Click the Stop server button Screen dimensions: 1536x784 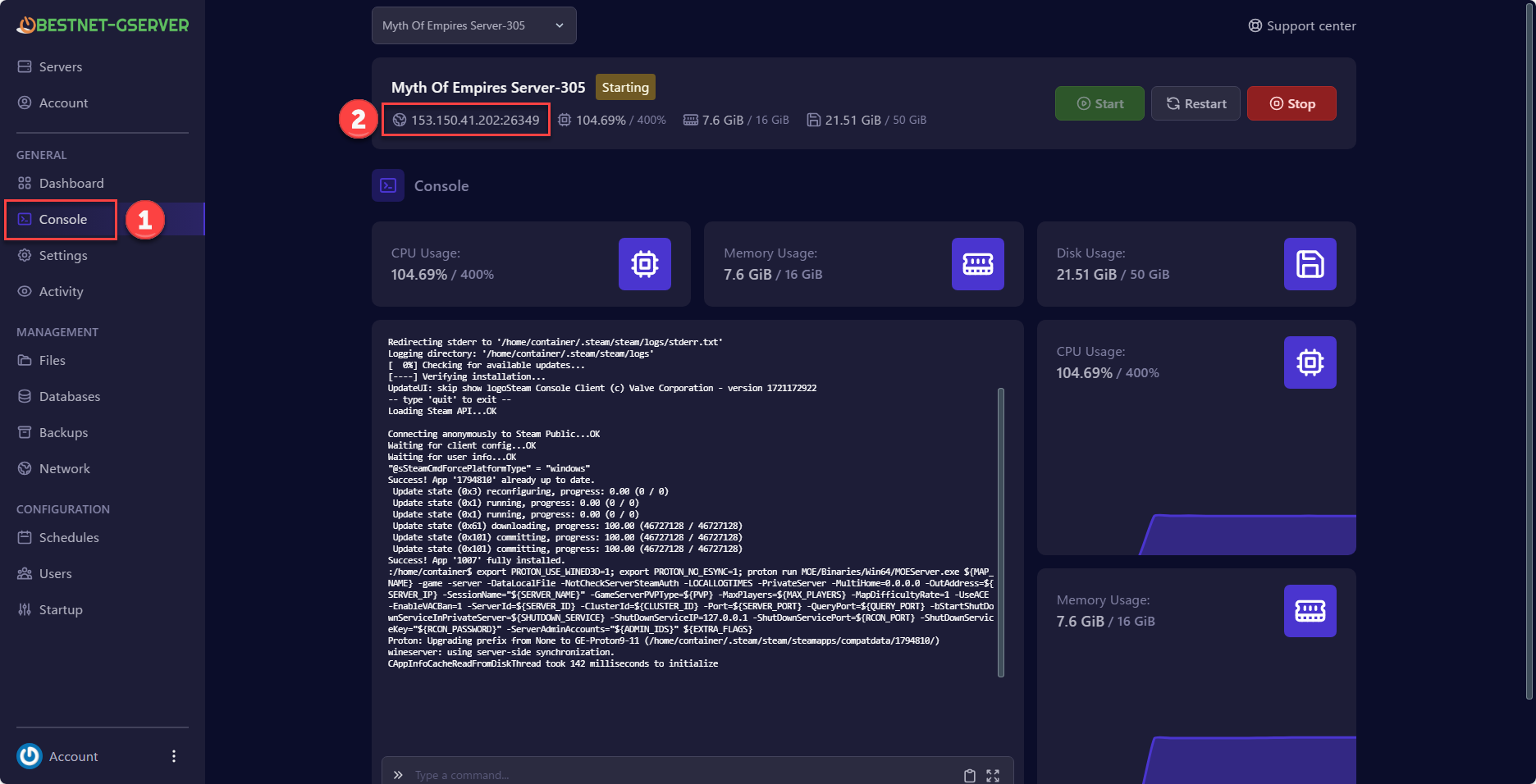click(x=1291, y=103)
